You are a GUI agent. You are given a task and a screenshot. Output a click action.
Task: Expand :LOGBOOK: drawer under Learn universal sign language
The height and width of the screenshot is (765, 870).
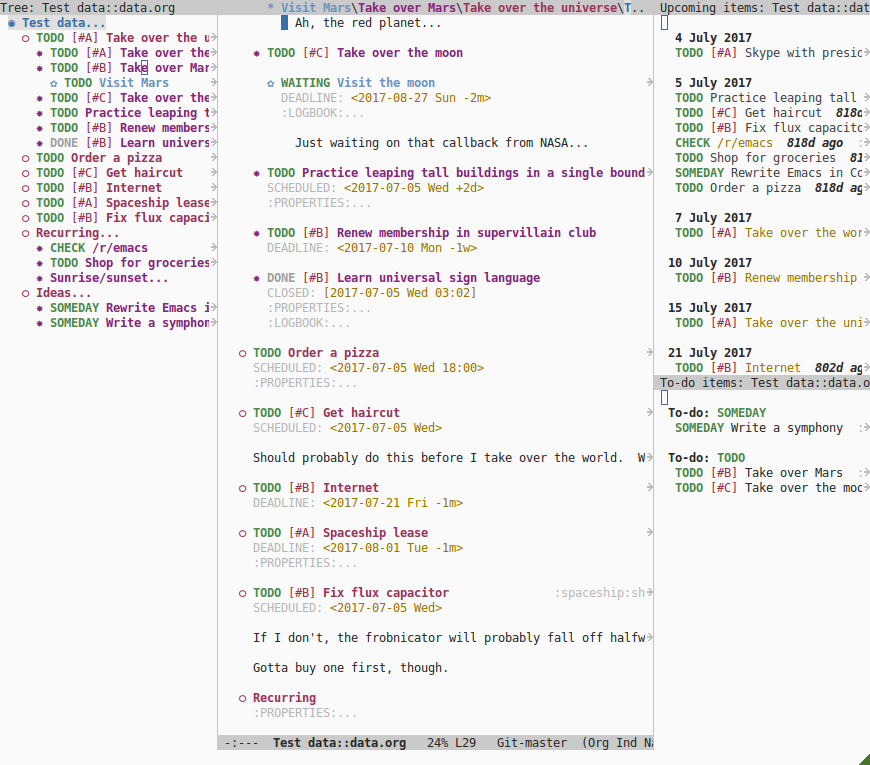[308, 322]
